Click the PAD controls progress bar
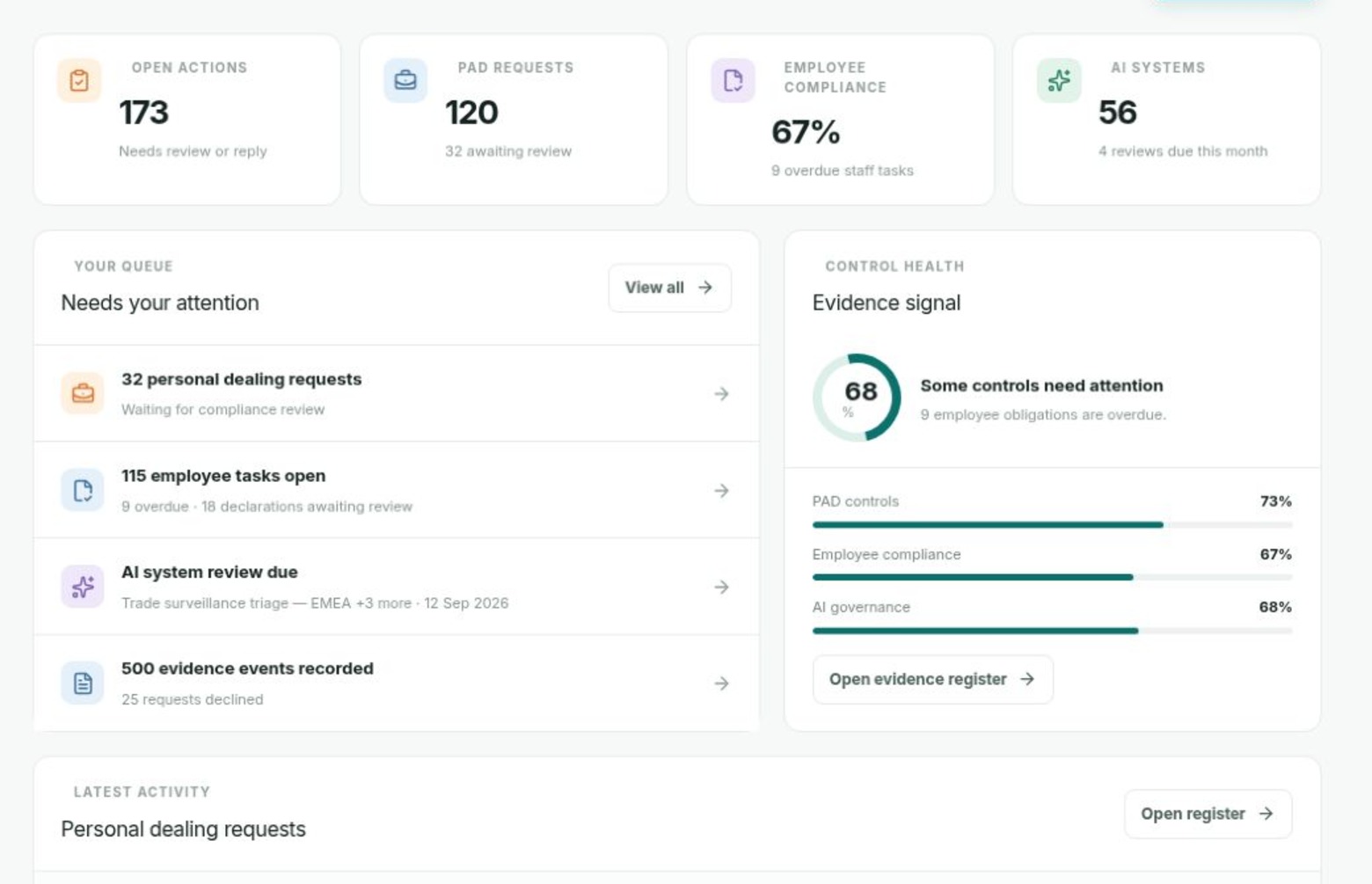Image resolution: width=1372 pixels, height=884 pixels. click(x=1052, y=525)
